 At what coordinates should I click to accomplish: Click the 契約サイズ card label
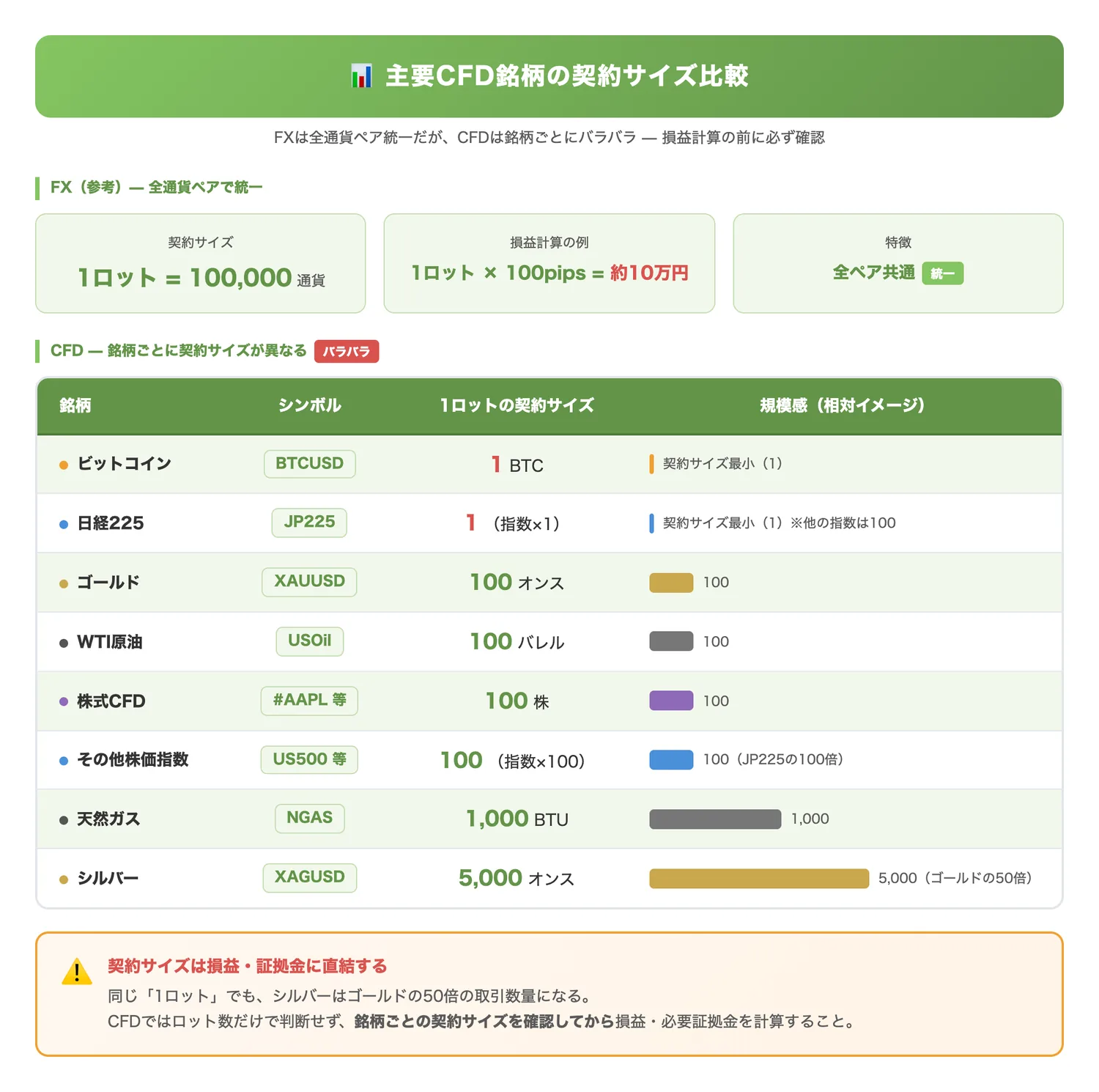(x=201, y=243)
